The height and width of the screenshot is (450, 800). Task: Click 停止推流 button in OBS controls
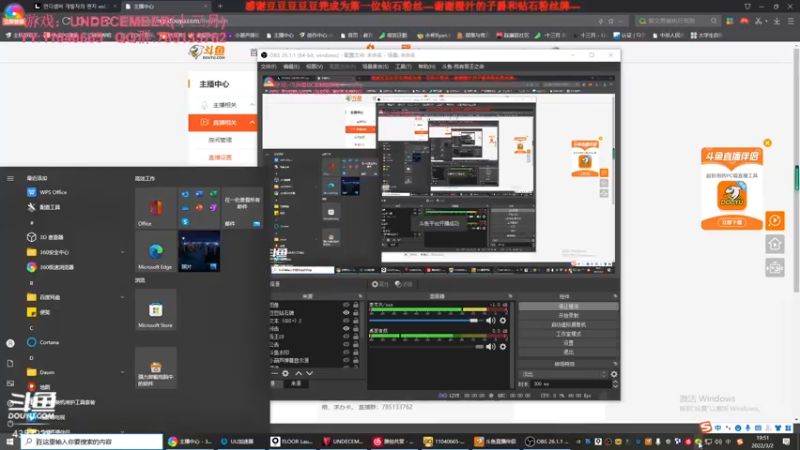tap(568, 307)
